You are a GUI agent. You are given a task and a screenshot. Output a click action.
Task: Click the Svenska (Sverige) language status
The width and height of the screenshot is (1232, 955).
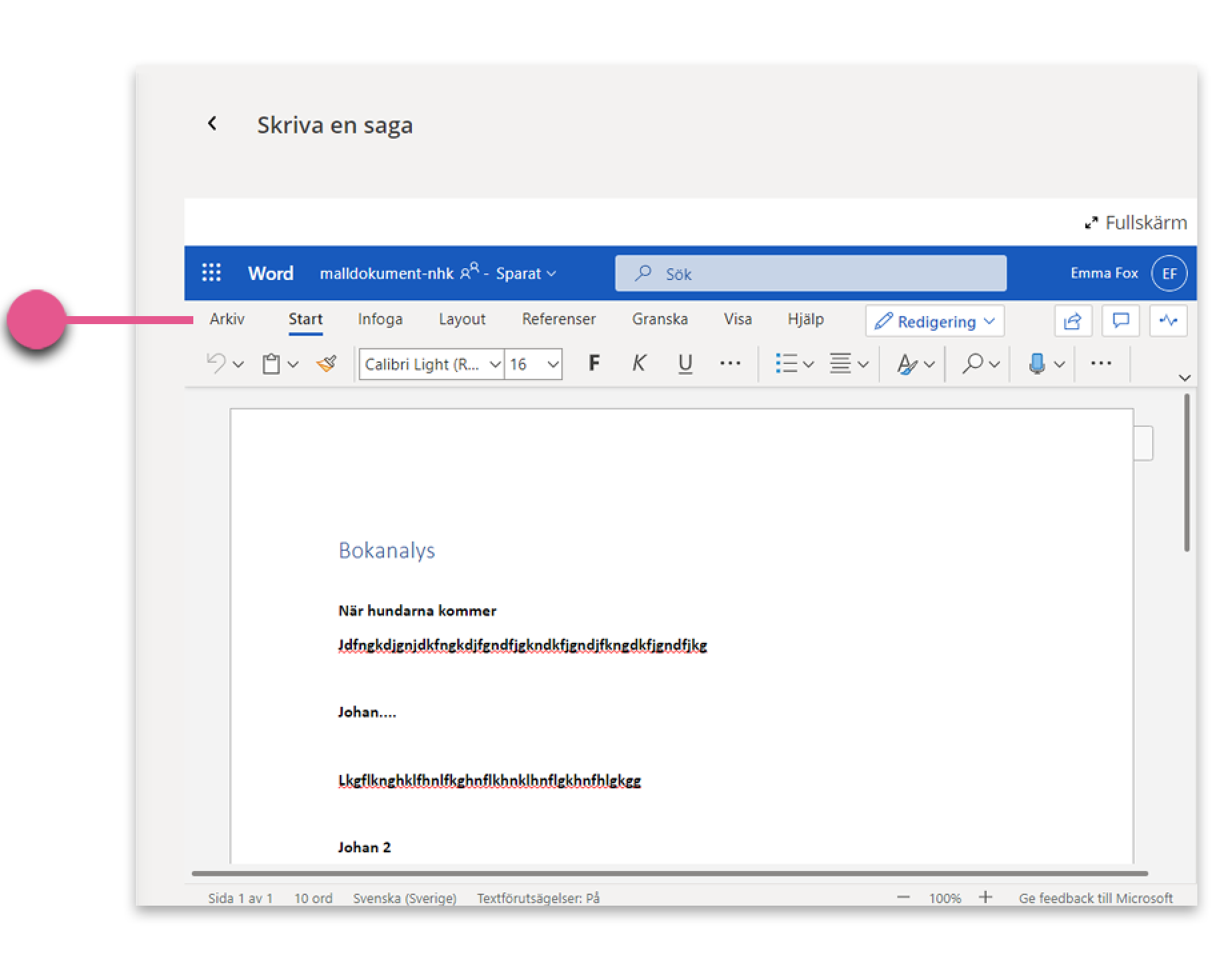pos(405,898)
